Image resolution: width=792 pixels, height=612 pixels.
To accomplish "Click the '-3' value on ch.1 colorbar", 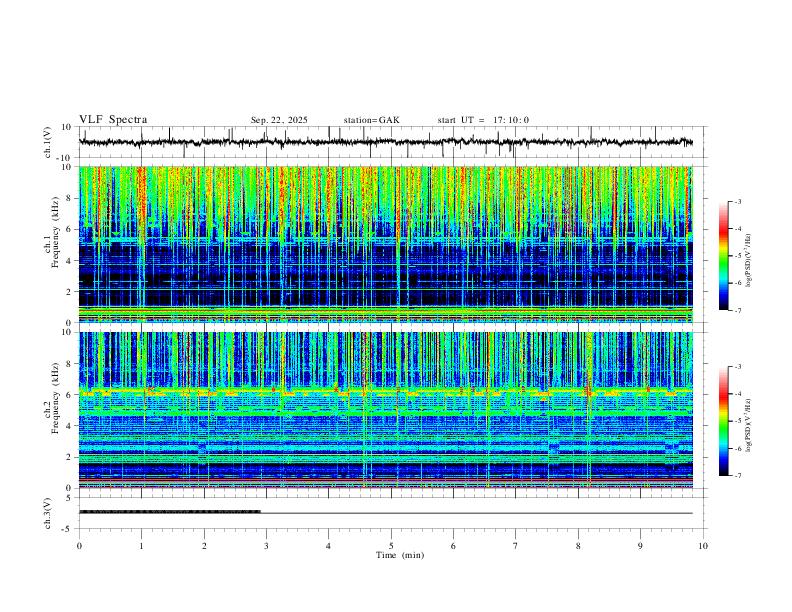I will tap(738, 201).
